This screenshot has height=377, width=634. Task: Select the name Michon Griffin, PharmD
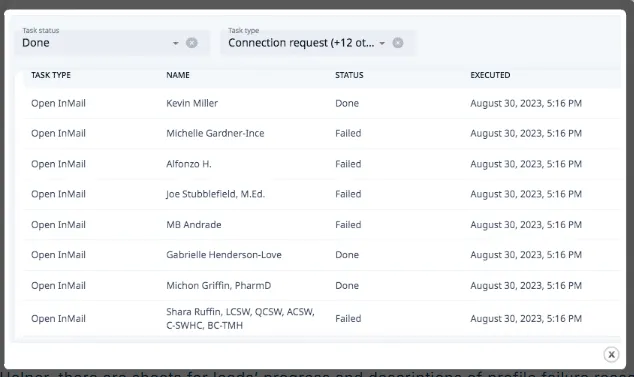(x=219, y=286)
